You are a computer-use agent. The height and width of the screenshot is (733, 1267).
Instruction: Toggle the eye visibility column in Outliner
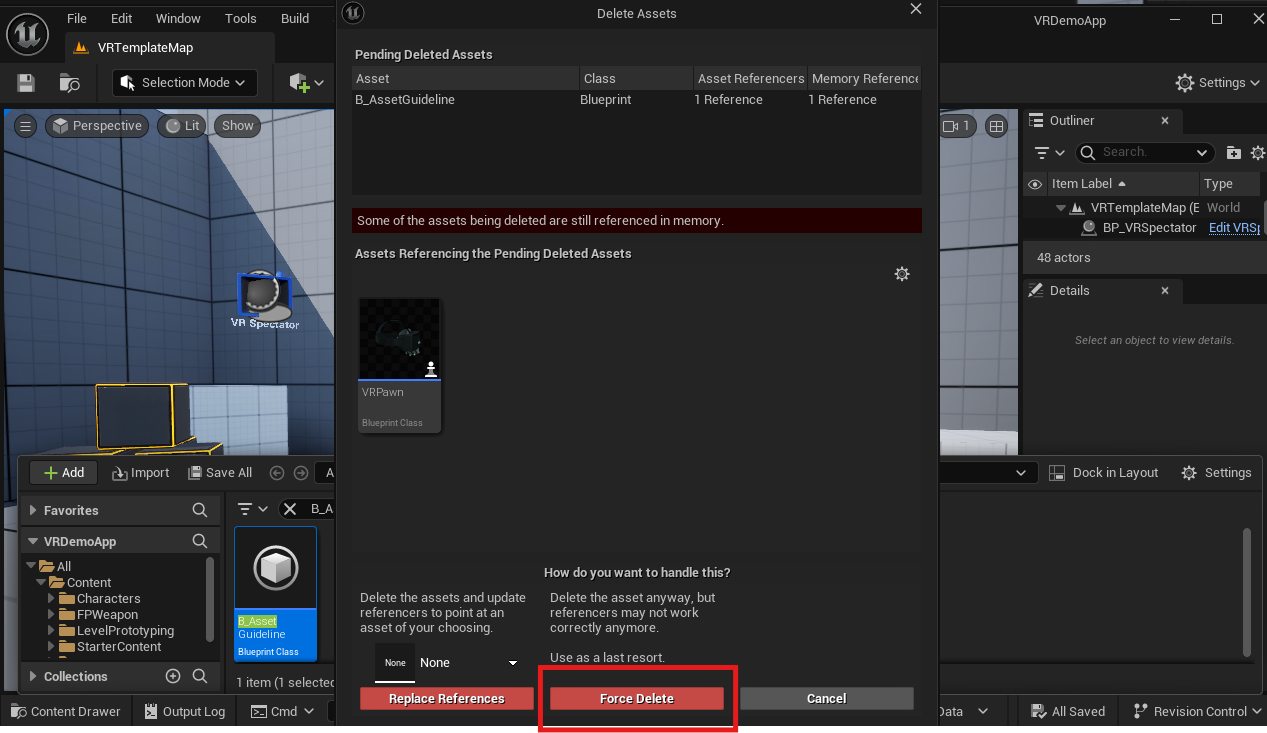1035,184
